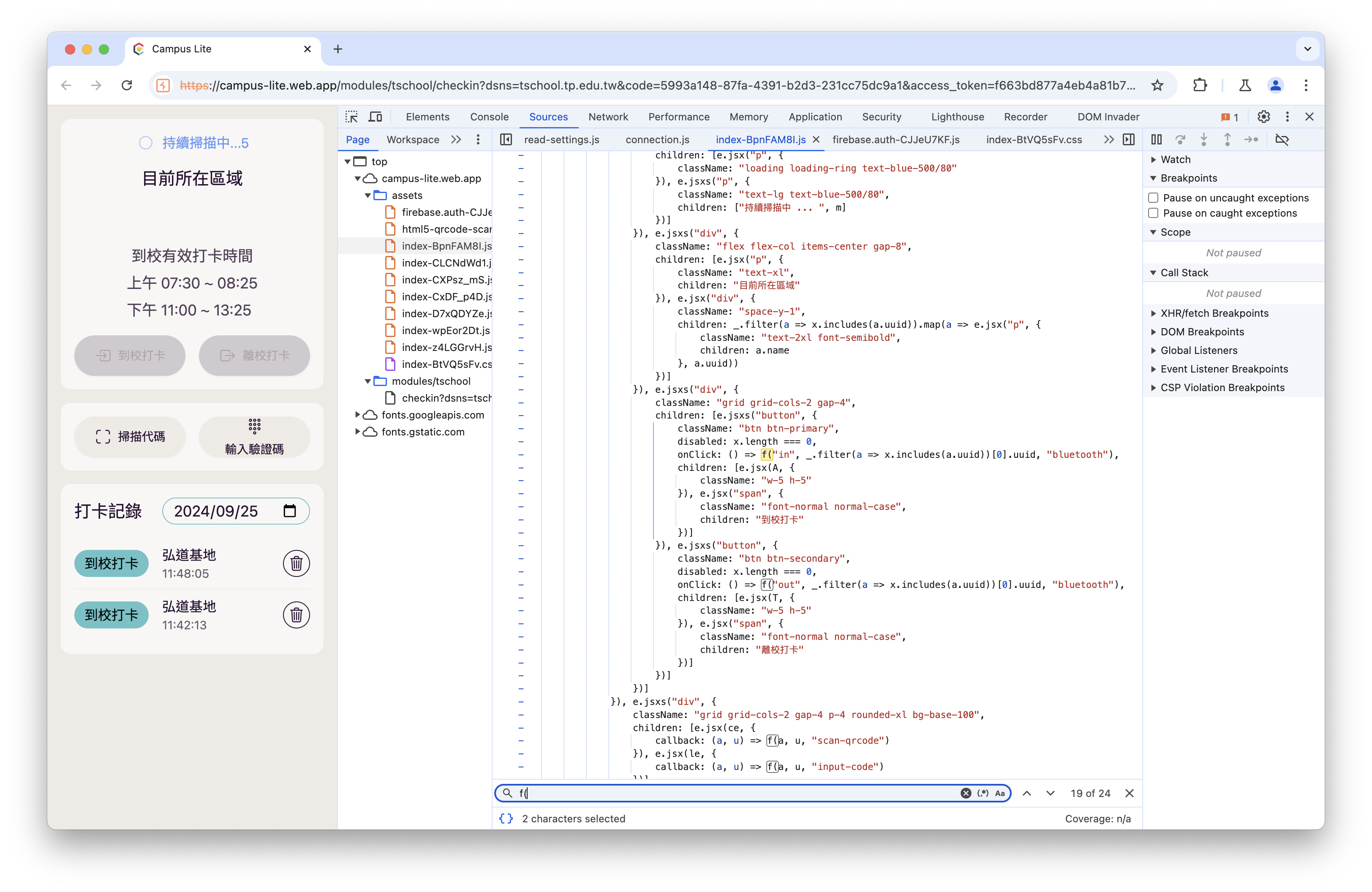Click the 掃描代碼 button
The image size is (1372, 892).
click(130, 437)
